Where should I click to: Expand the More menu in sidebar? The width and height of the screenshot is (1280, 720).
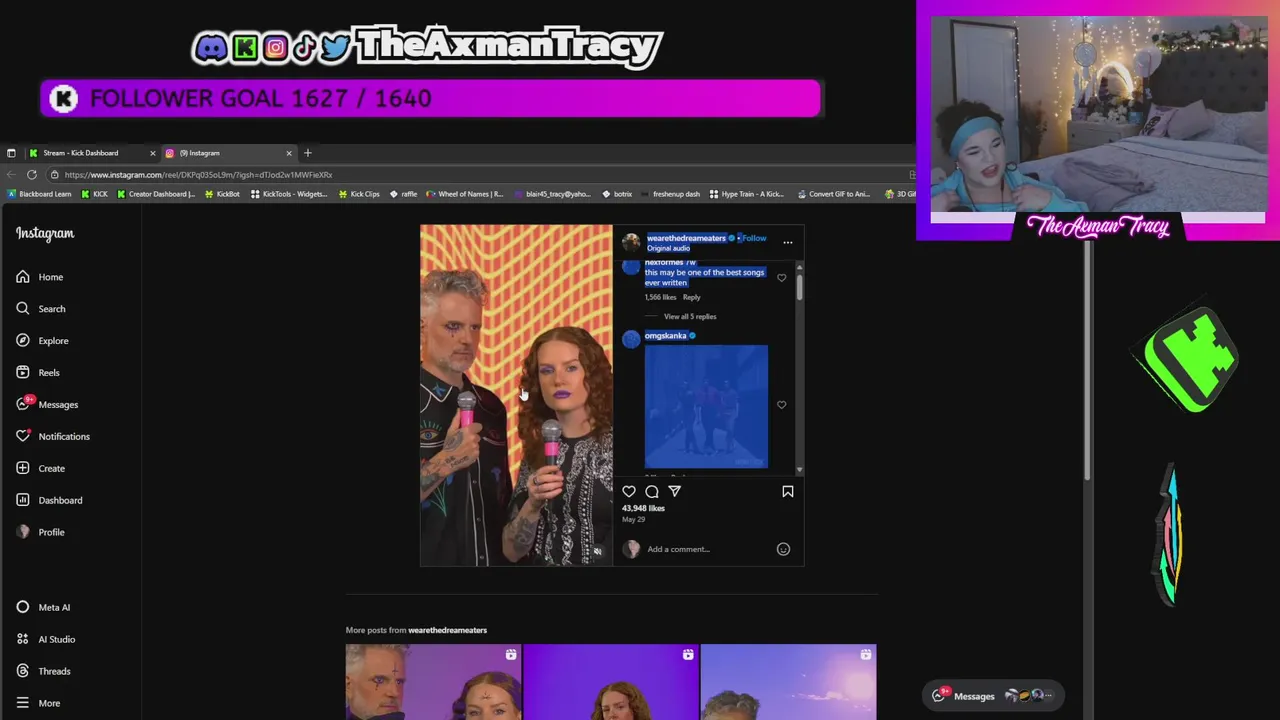click(x=38, y=703)
